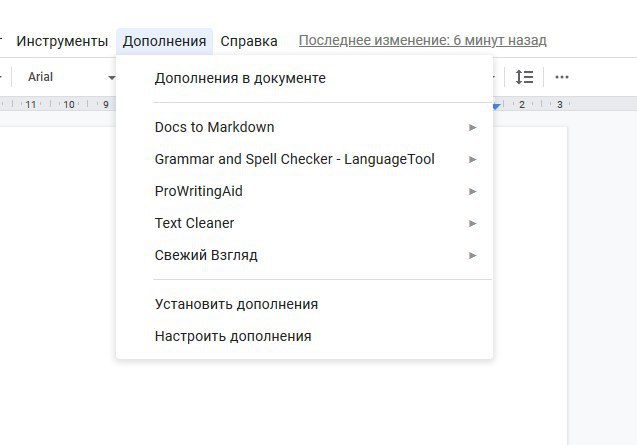Close the Дополнения menu in the menu bar
Image resolution: width=637 pixels, height=445 pixels.
point(165,41)
